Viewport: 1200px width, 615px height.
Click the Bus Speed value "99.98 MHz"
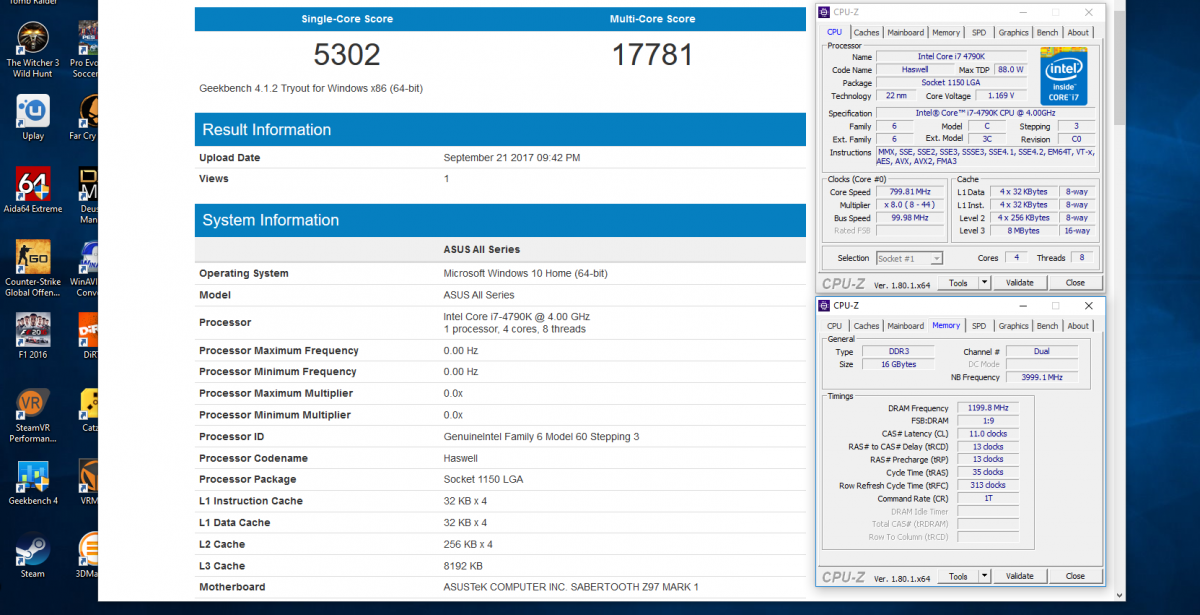point(909,218)
